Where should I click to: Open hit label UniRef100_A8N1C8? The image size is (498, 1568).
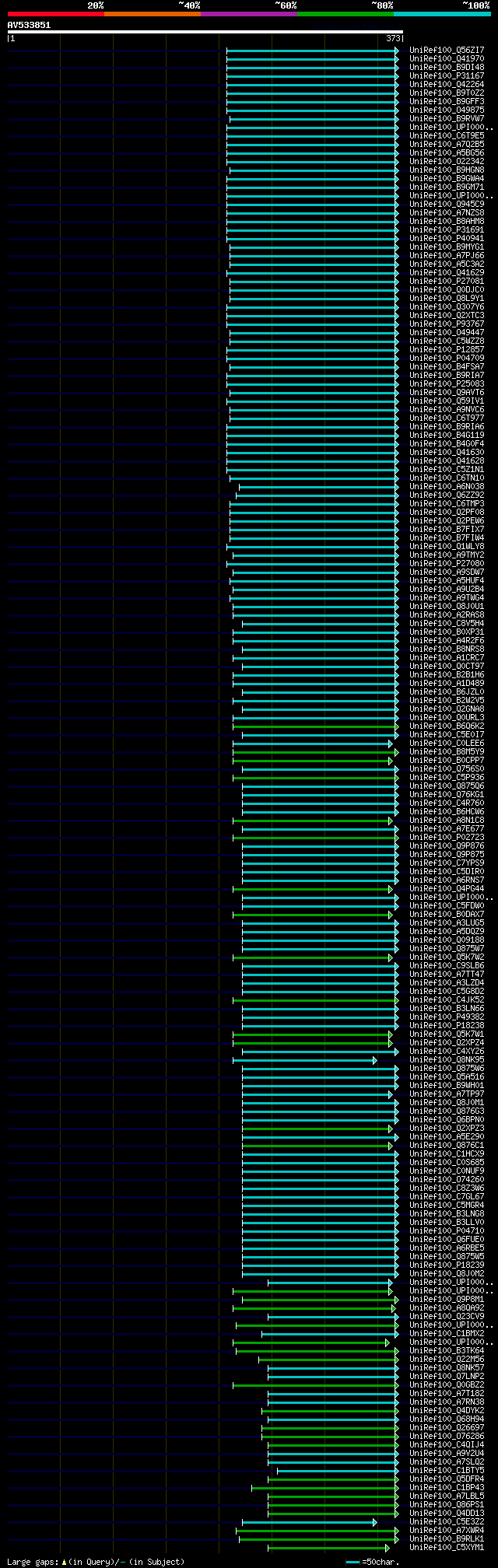pyautogui.click(x=447, y=820)
